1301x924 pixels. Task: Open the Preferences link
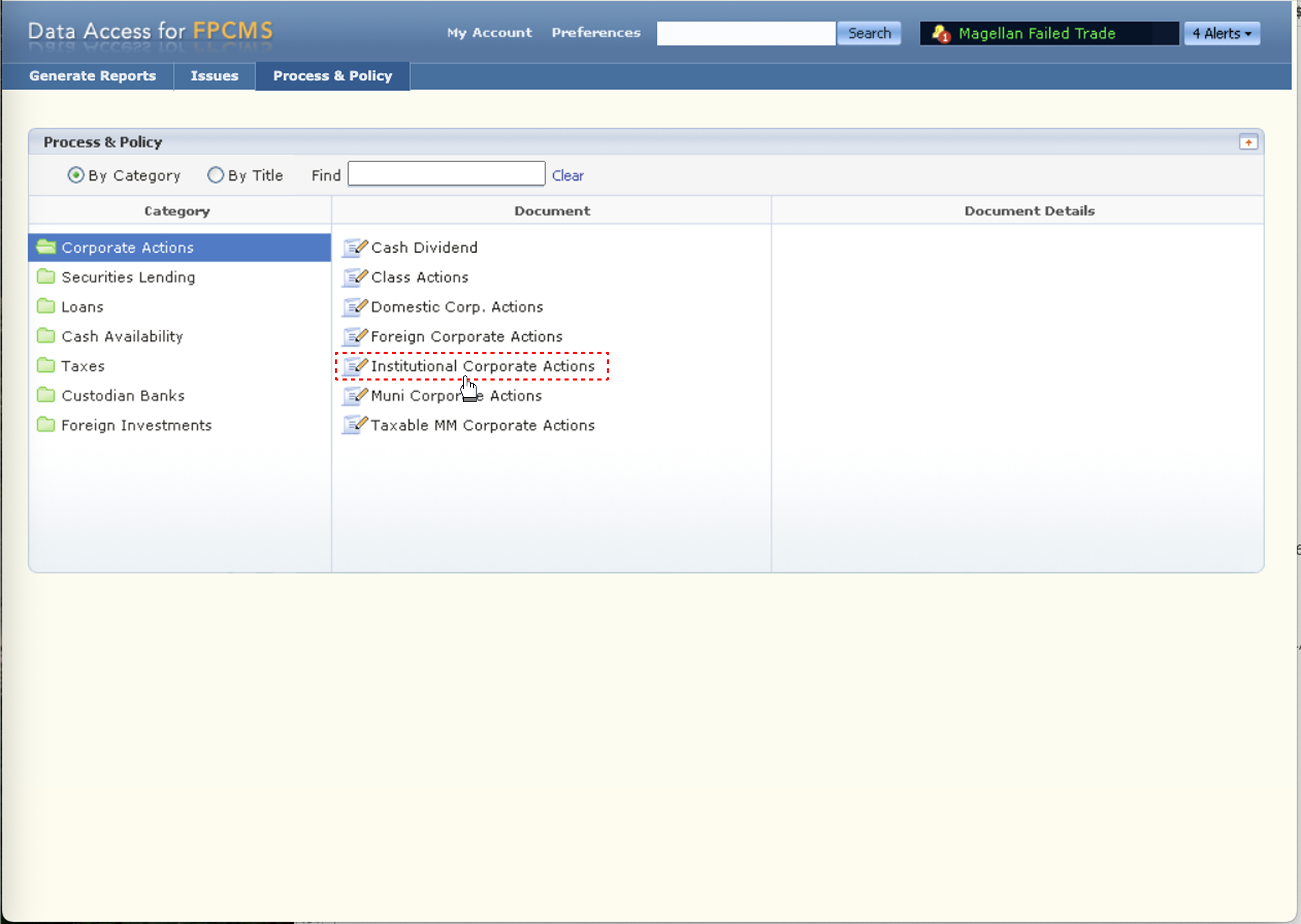pyautogui.click(x=596, y=33)
